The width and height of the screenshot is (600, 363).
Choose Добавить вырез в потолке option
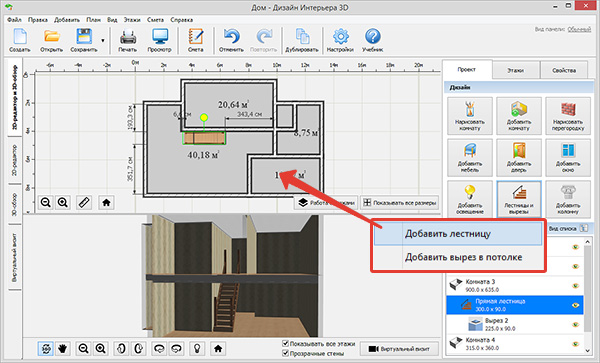458,257
